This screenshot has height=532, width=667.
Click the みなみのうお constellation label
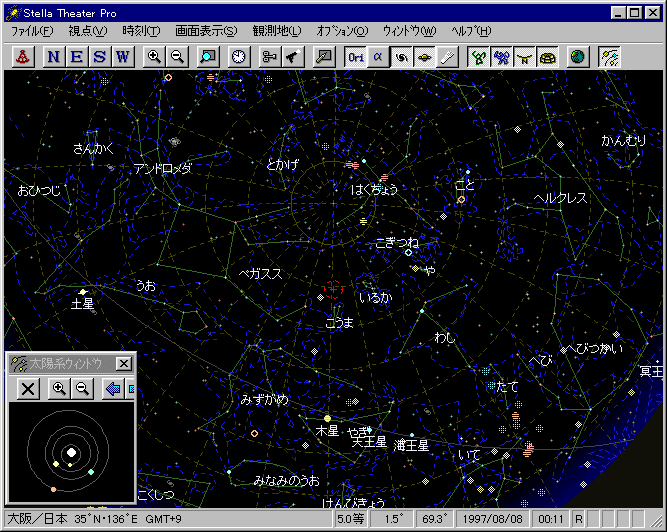(x=286, y=481)
